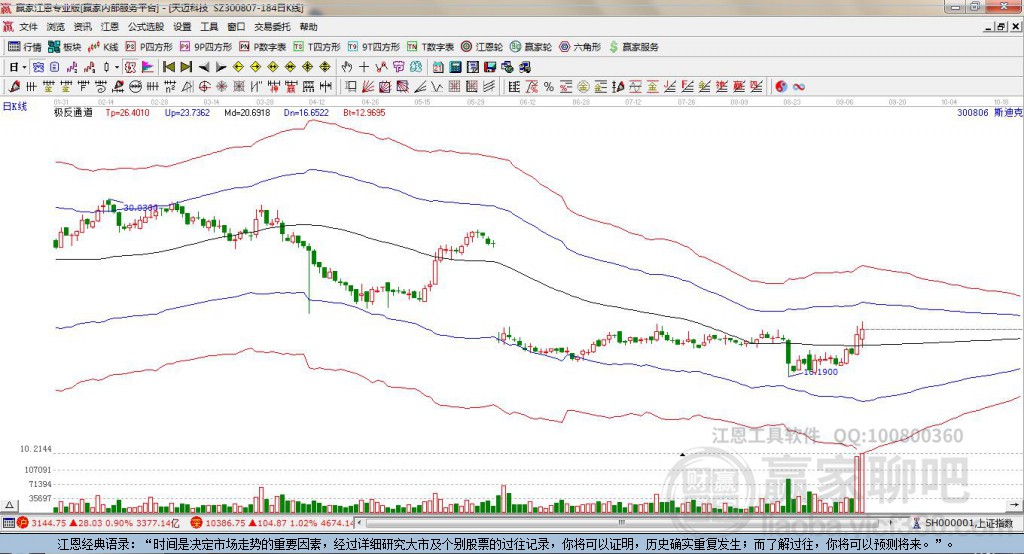Open the T数字表 tool
This screenshot has height=554, width=1024.
point(430,47)
